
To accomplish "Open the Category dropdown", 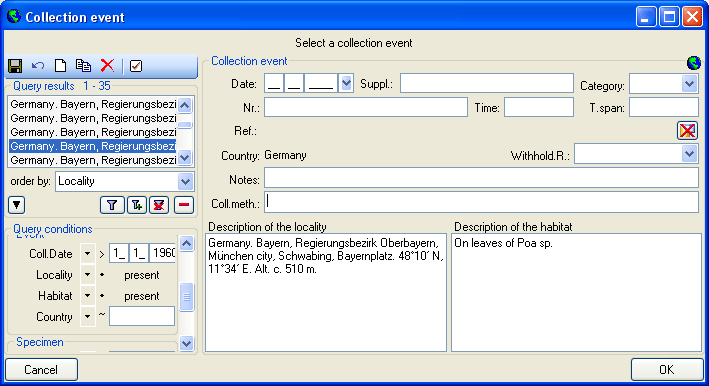I will (x=689, y=84).
